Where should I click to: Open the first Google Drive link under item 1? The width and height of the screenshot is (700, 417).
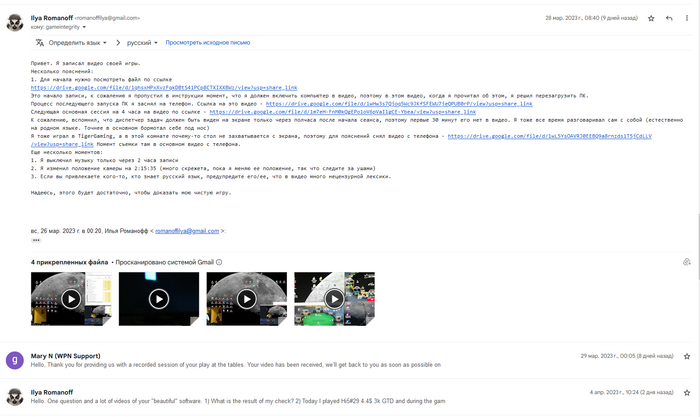click(x=164, y=88)
